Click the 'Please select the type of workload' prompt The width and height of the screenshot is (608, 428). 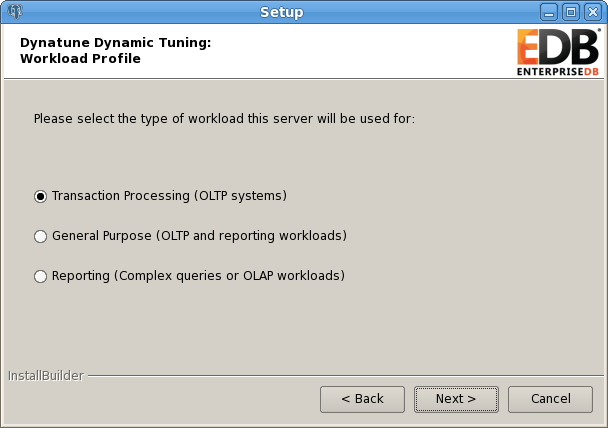(224, 119)
